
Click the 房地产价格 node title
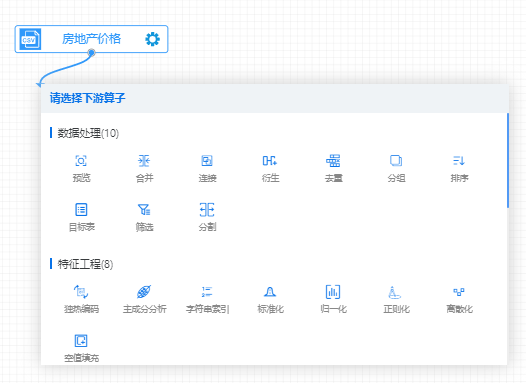[92, 39]
